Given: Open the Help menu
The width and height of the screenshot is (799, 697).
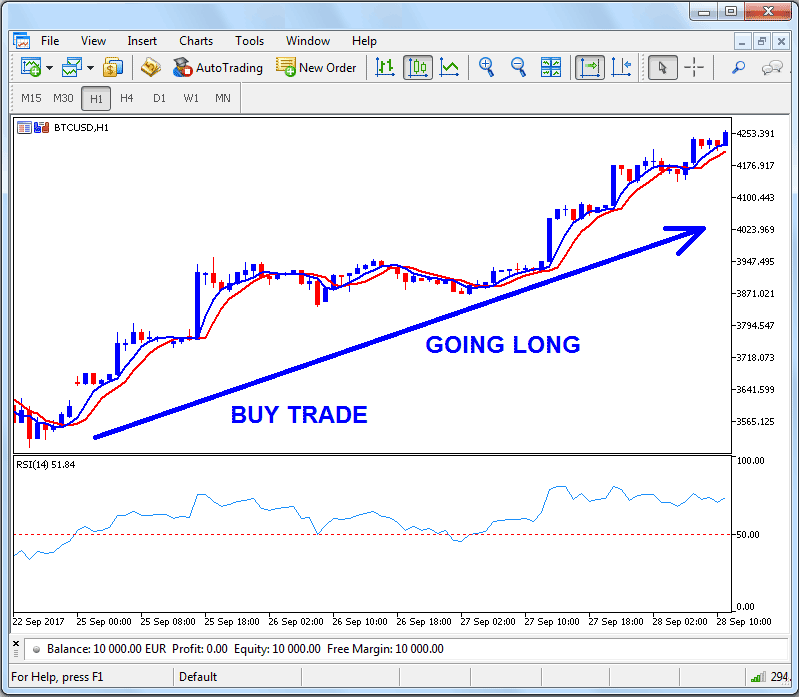Looking at the screenshot, I should tap(364, 41).
